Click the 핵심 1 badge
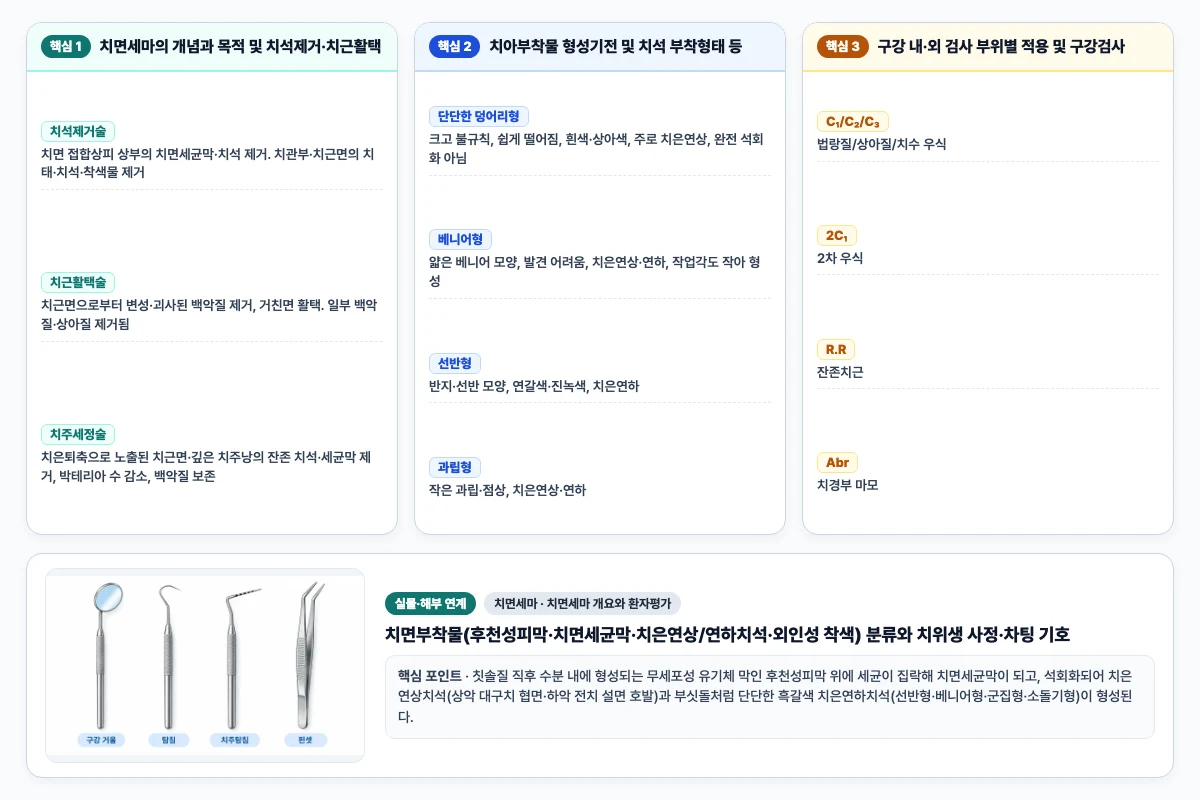 click(x=66, y=46)
